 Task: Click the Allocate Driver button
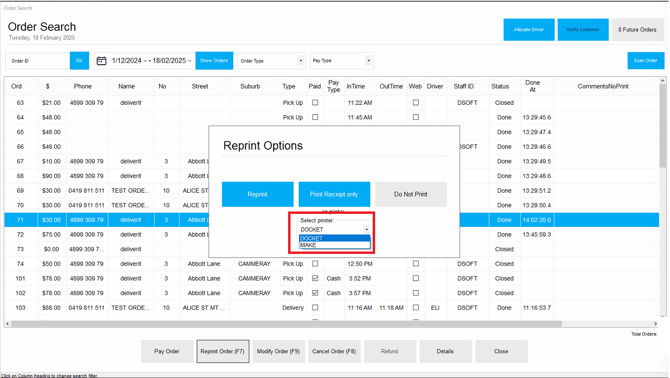point(529,29)
